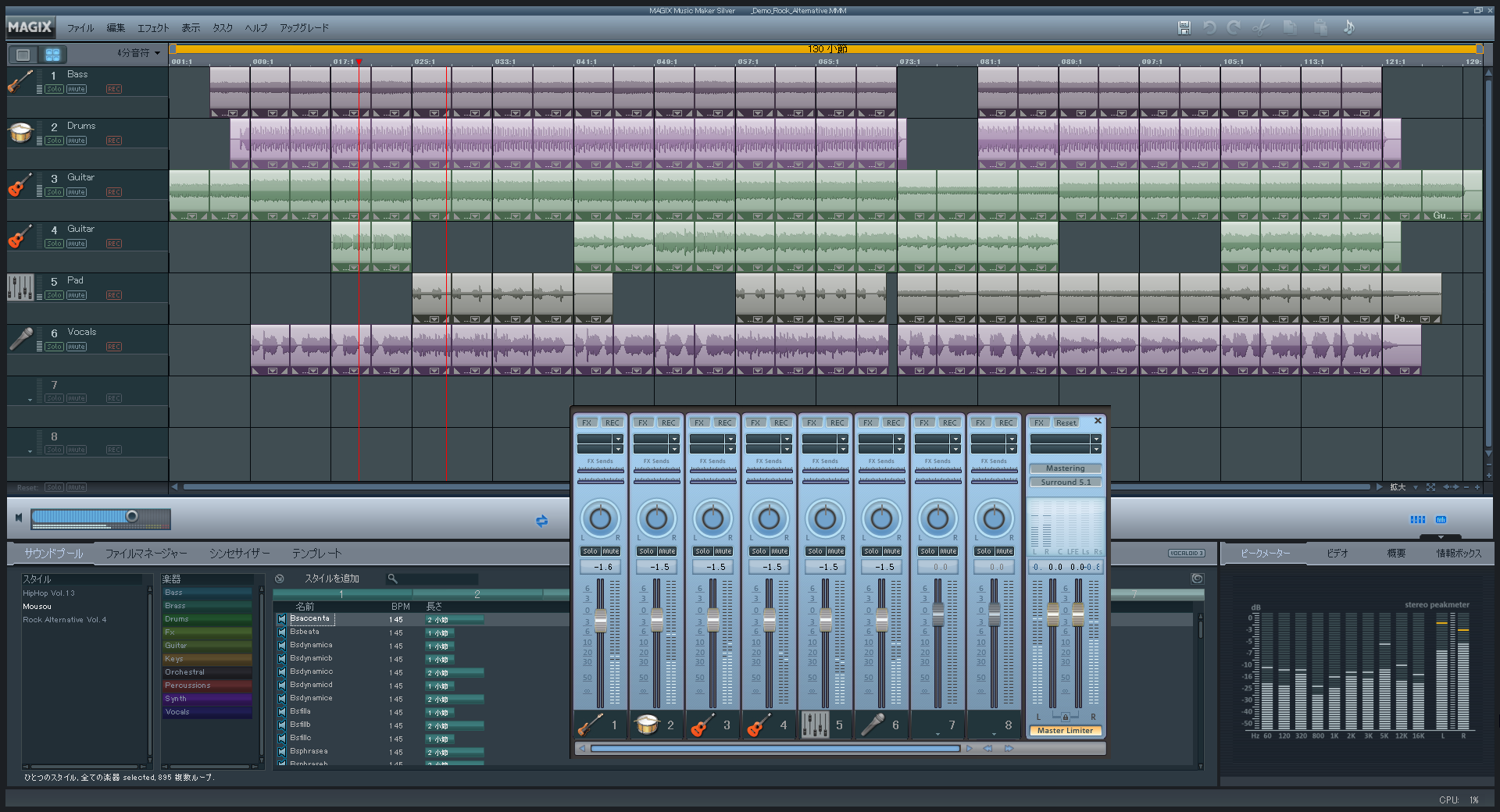Expand track 8 instrument dropdown arrow
Image resolution: width=1500 pixels, height=812 pixels.
[x=30, y=451]
